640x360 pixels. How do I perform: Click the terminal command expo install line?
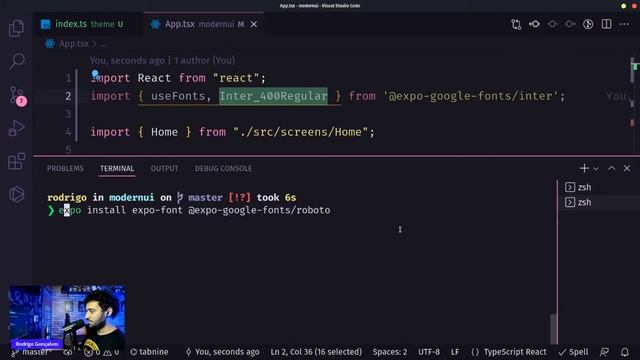pos(194,210)
